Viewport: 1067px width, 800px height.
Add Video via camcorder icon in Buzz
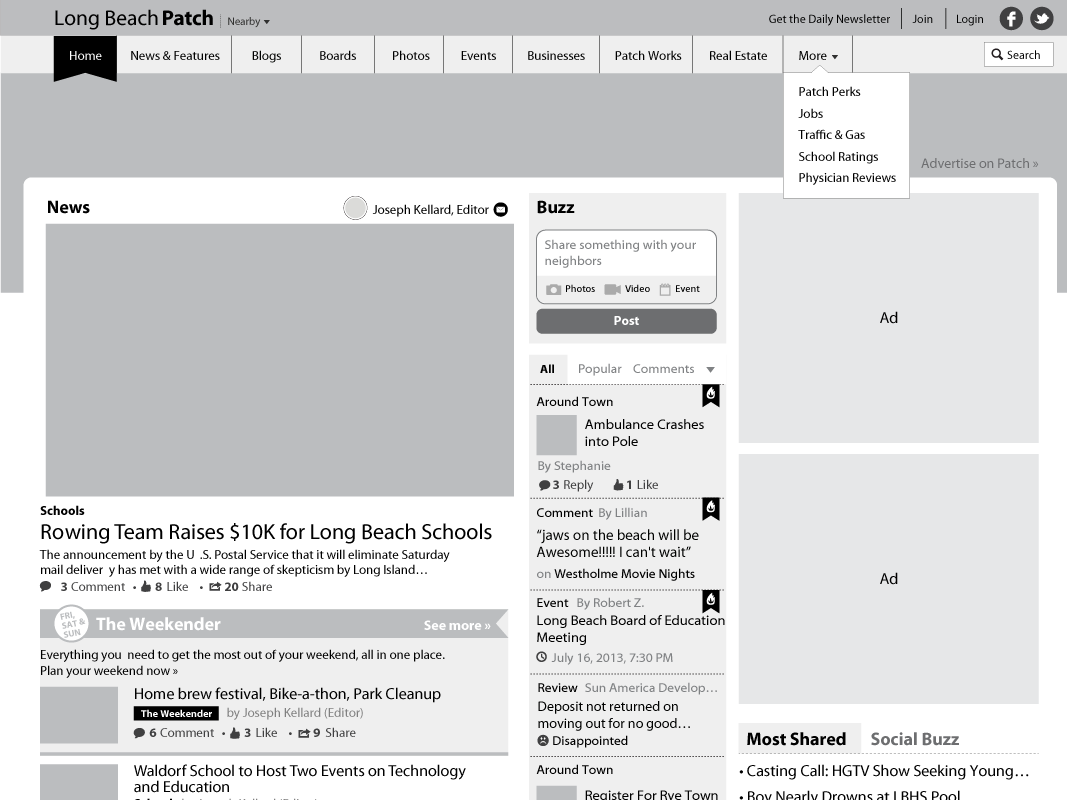pos(612,289)
